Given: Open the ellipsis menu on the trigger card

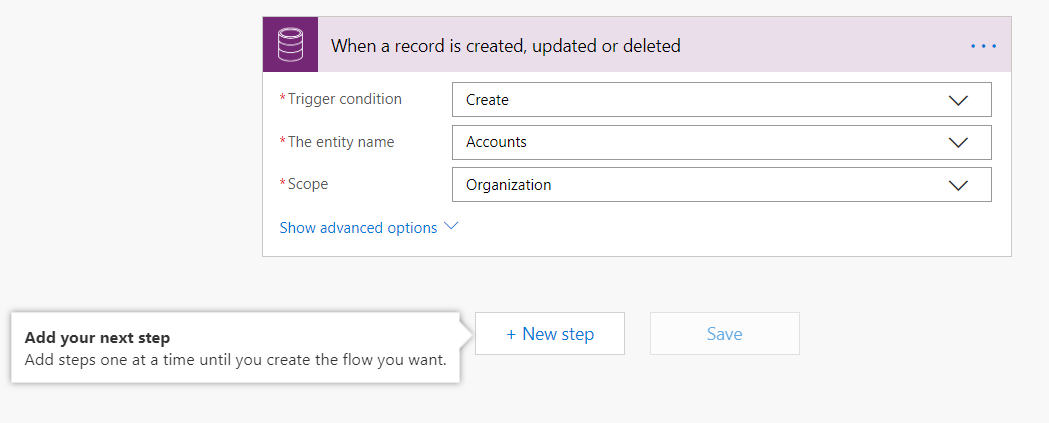Looking at the screenshot, I should tap(983, 46).
